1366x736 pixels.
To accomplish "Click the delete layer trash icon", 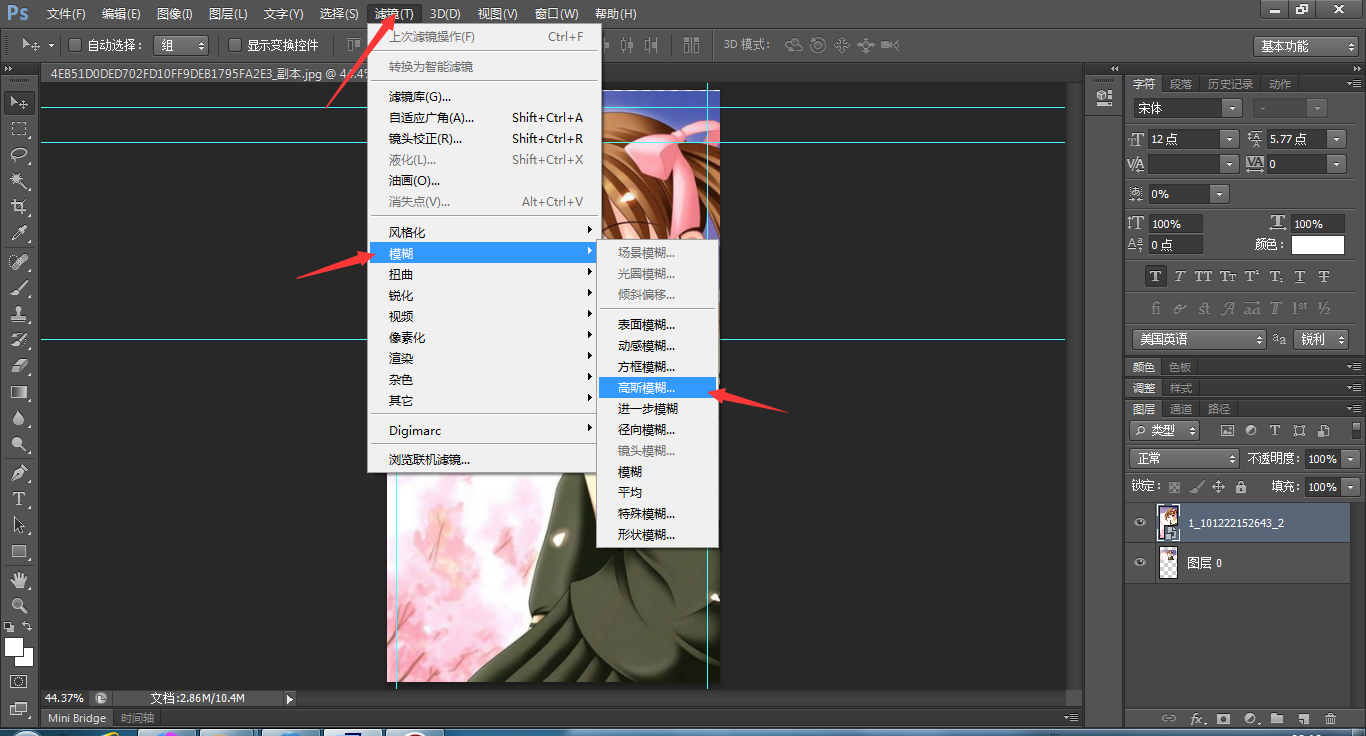I will [x=1330, y=718].
